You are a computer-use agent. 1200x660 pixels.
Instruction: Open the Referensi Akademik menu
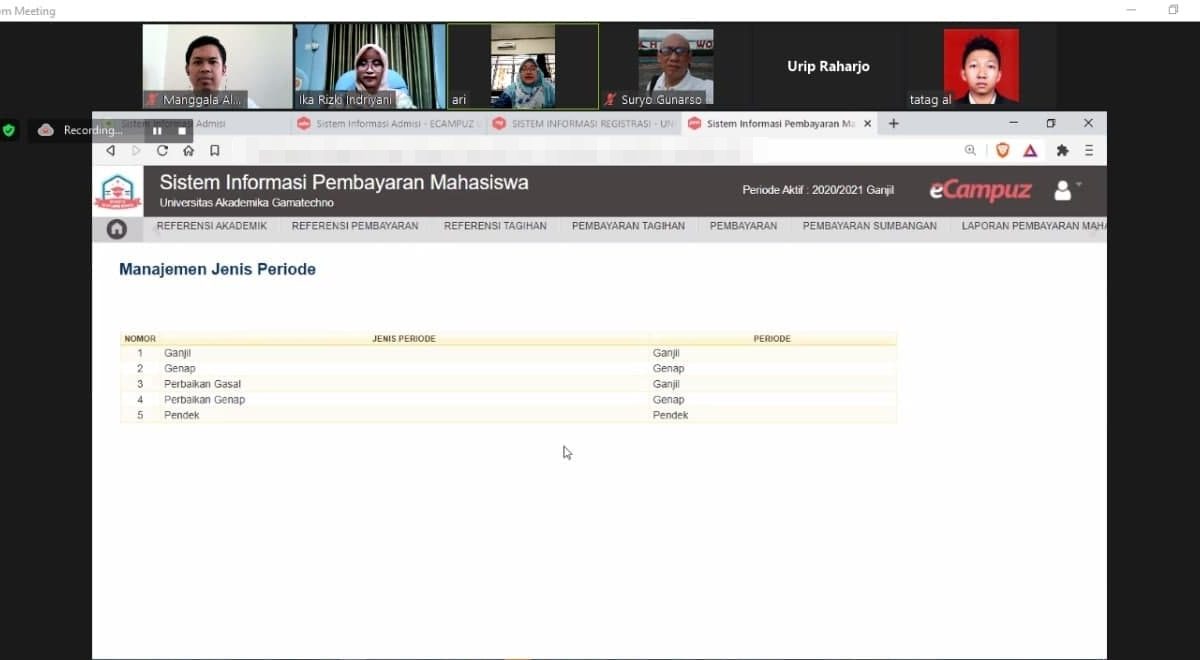pos(211,226)
